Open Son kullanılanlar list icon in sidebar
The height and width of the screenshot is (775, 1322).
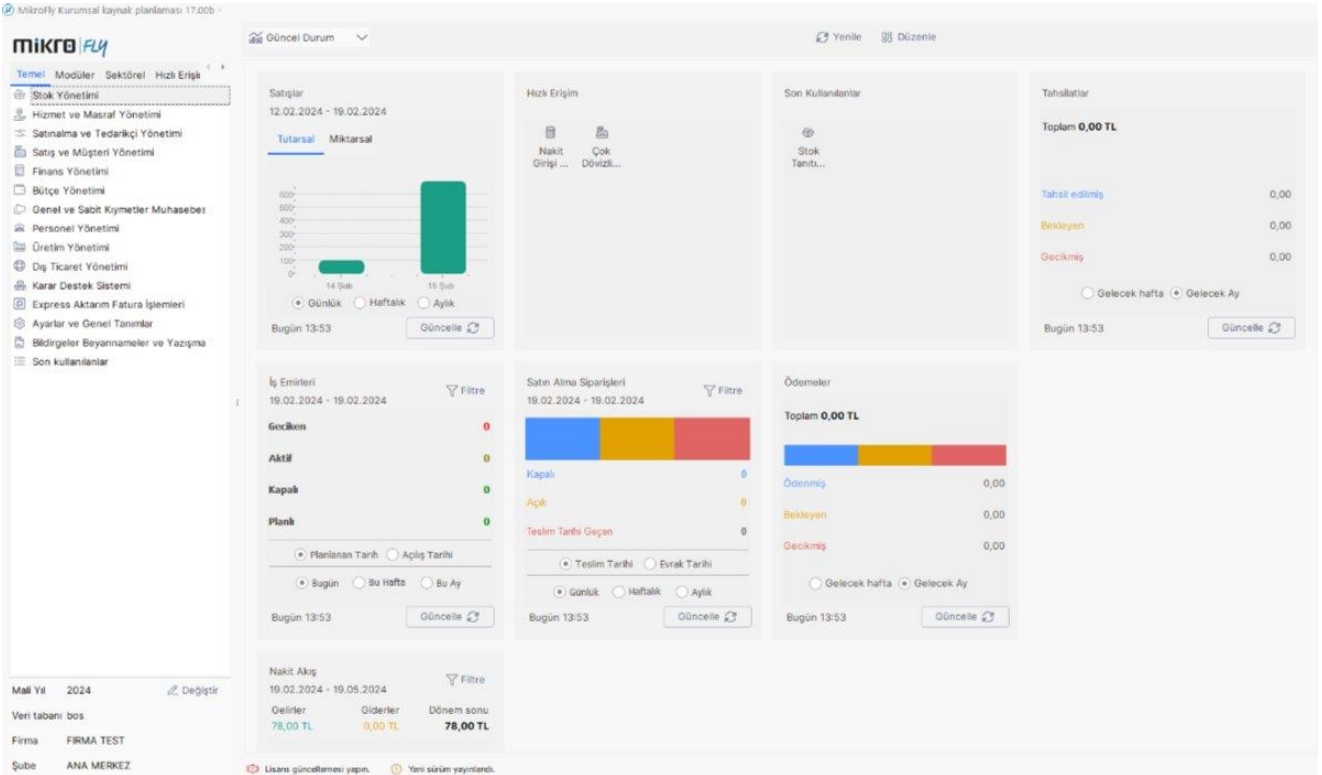[x=20, y=362]
